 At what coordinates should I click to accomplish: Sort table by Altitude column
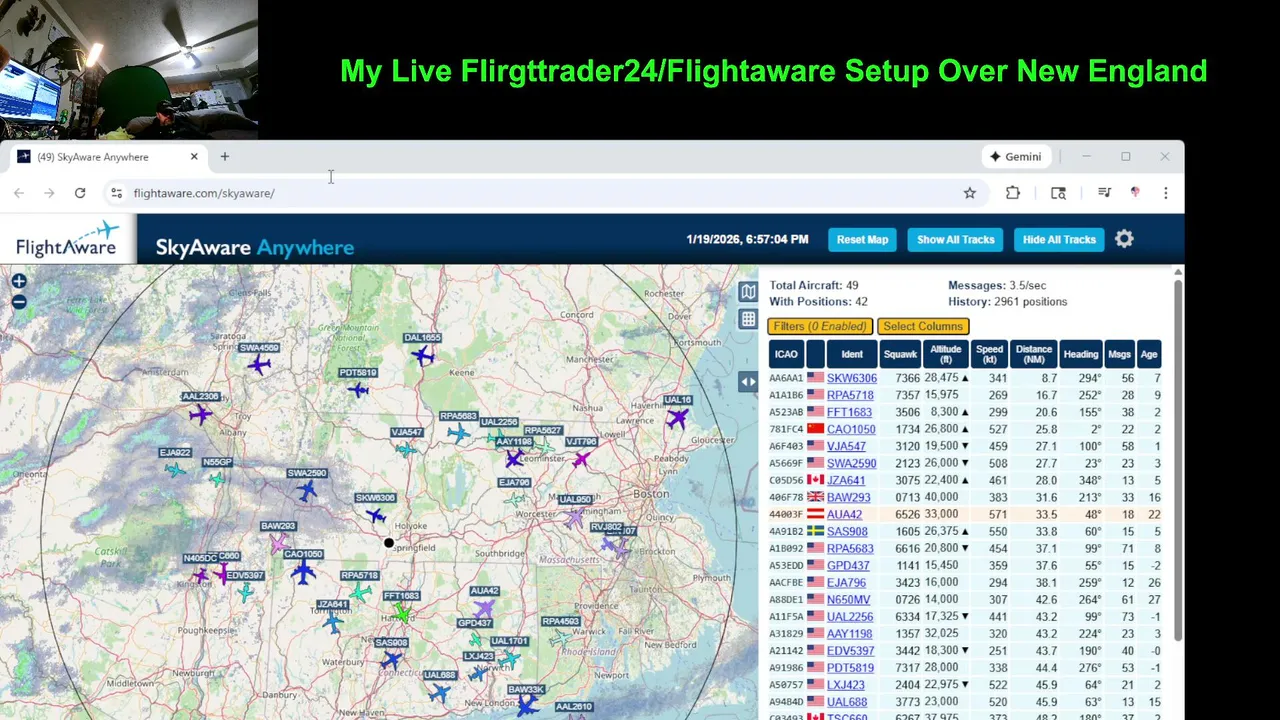946,354
